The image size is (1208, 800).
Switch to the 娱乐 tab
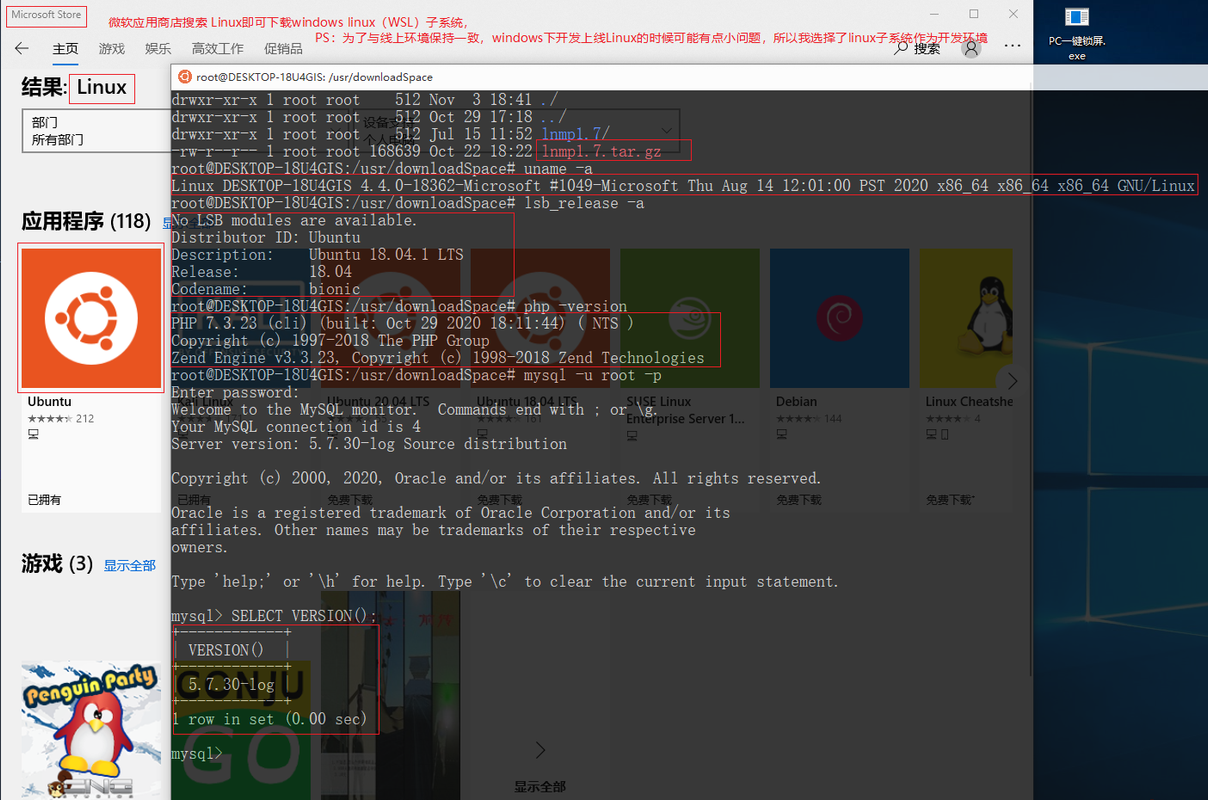click(158, 49)
